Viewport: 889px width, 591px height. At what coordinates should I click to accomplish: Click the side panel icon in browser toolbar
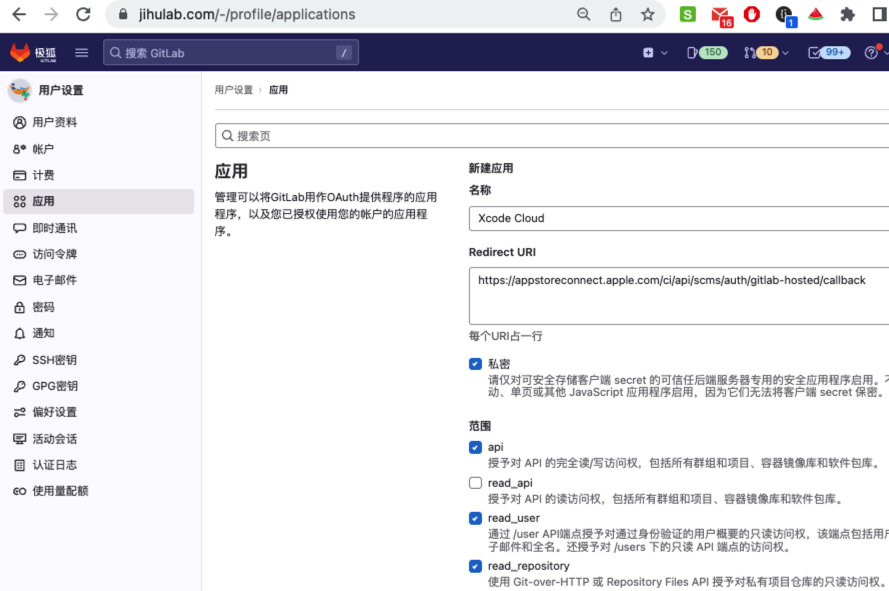tap(879, 14)
